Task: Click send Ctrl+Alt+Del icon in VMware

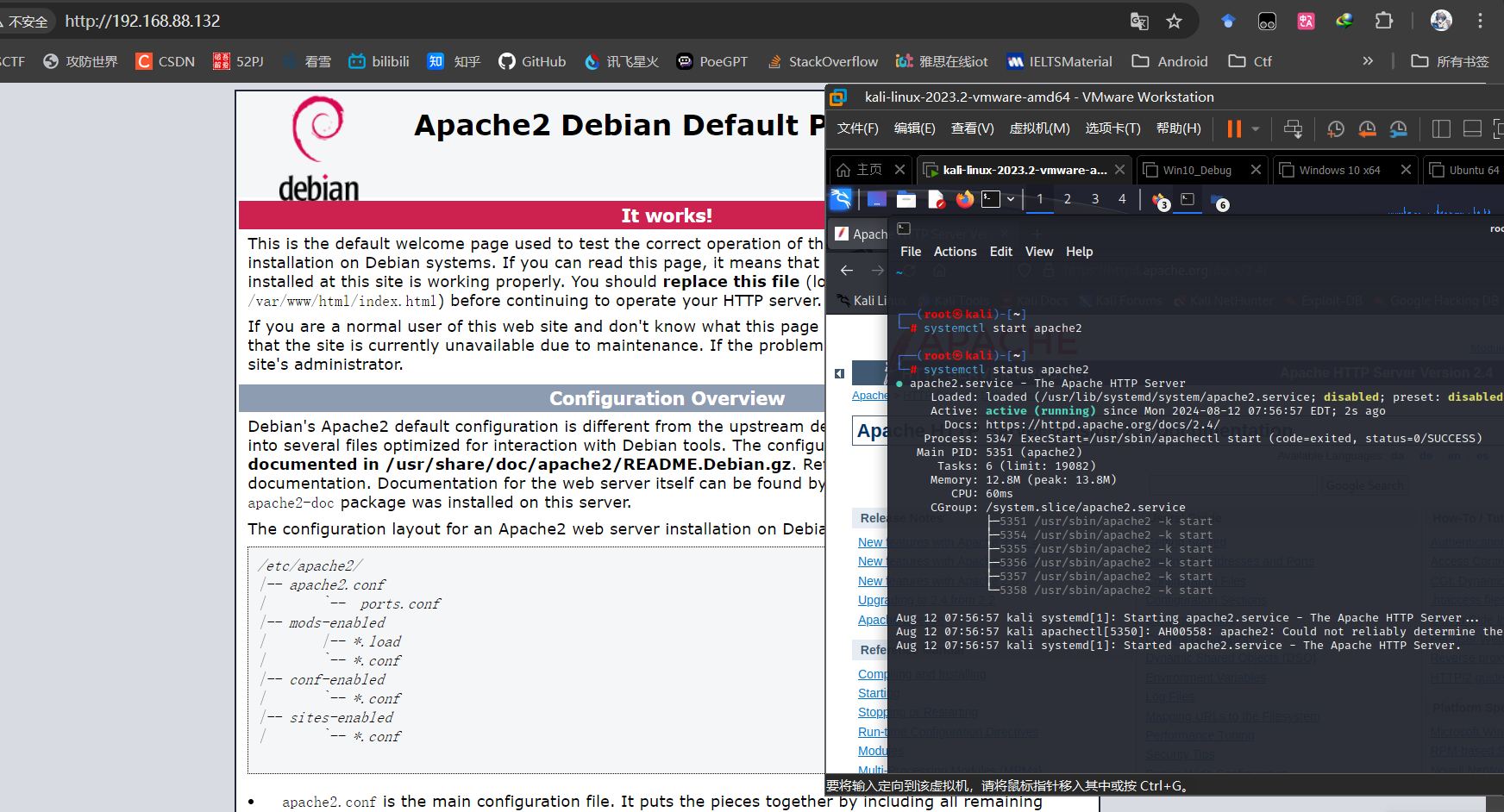Action: (1293, 128)
